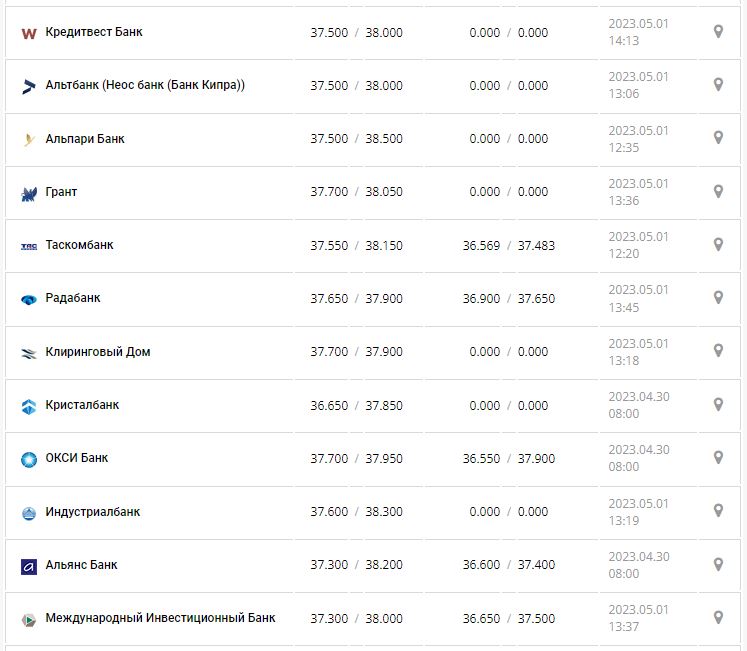The image size is (747, 651).
Task: Click the Кристалбанк logo icon
Action: click(28, 406)
